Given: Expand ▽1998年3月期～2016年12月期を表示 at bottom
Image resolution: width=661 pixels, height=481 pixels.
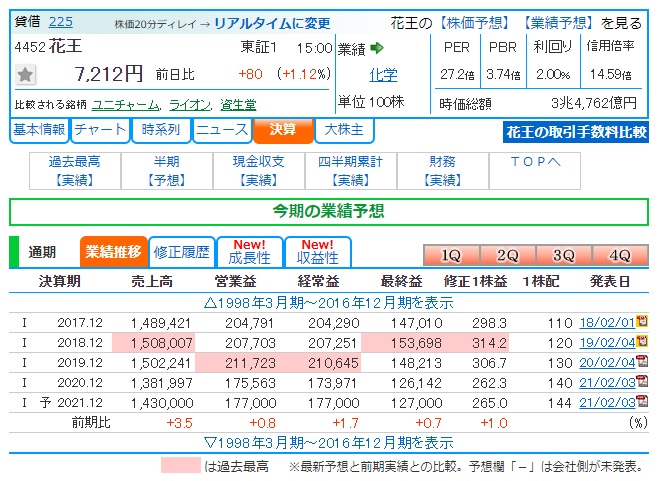Looking at the screenshot, I should click(x=328, y=443).
